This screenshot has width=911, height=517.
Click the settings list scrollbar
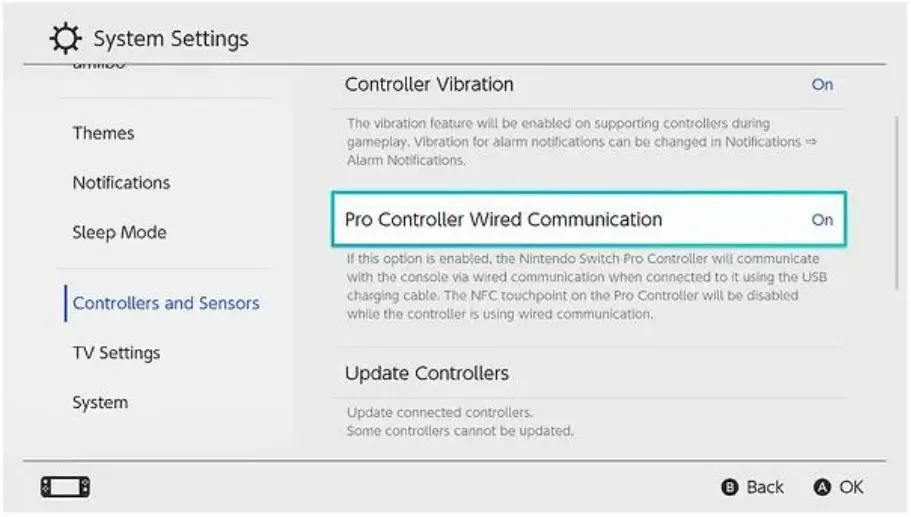pos(897,200)
